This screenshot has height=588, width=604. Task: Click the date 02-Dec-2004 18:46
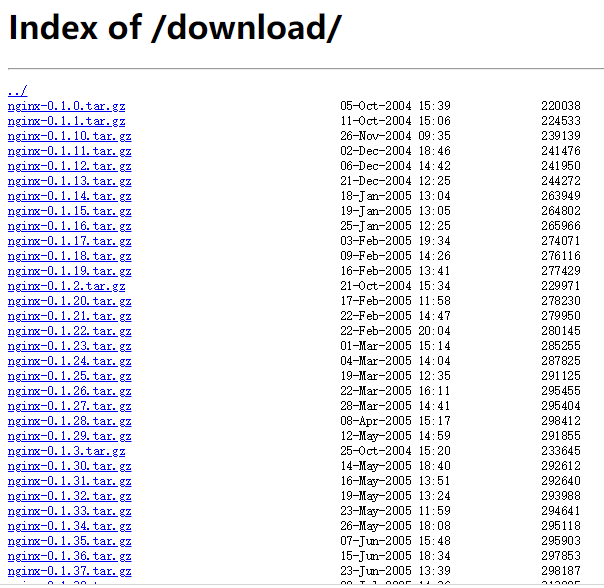(395, 151)
